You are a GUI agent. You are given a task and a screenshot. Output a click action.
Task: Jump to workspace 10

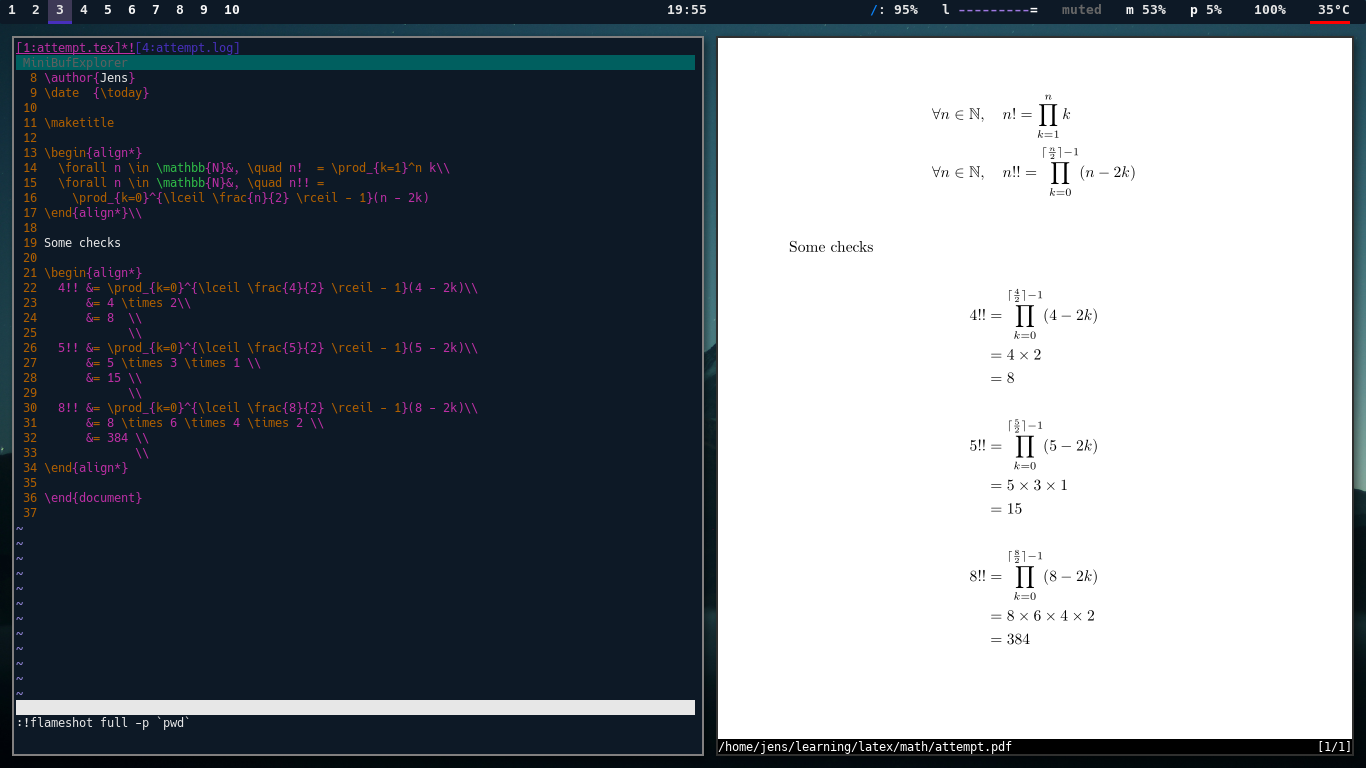click(x=232, y=10)
